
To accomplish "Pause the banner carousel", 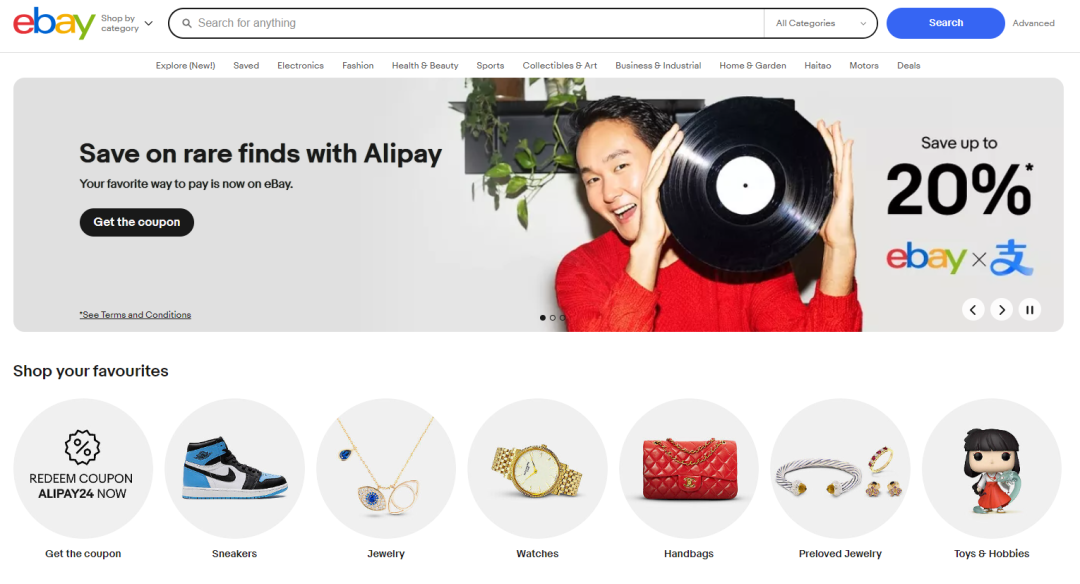I will tap(1030, 310).
